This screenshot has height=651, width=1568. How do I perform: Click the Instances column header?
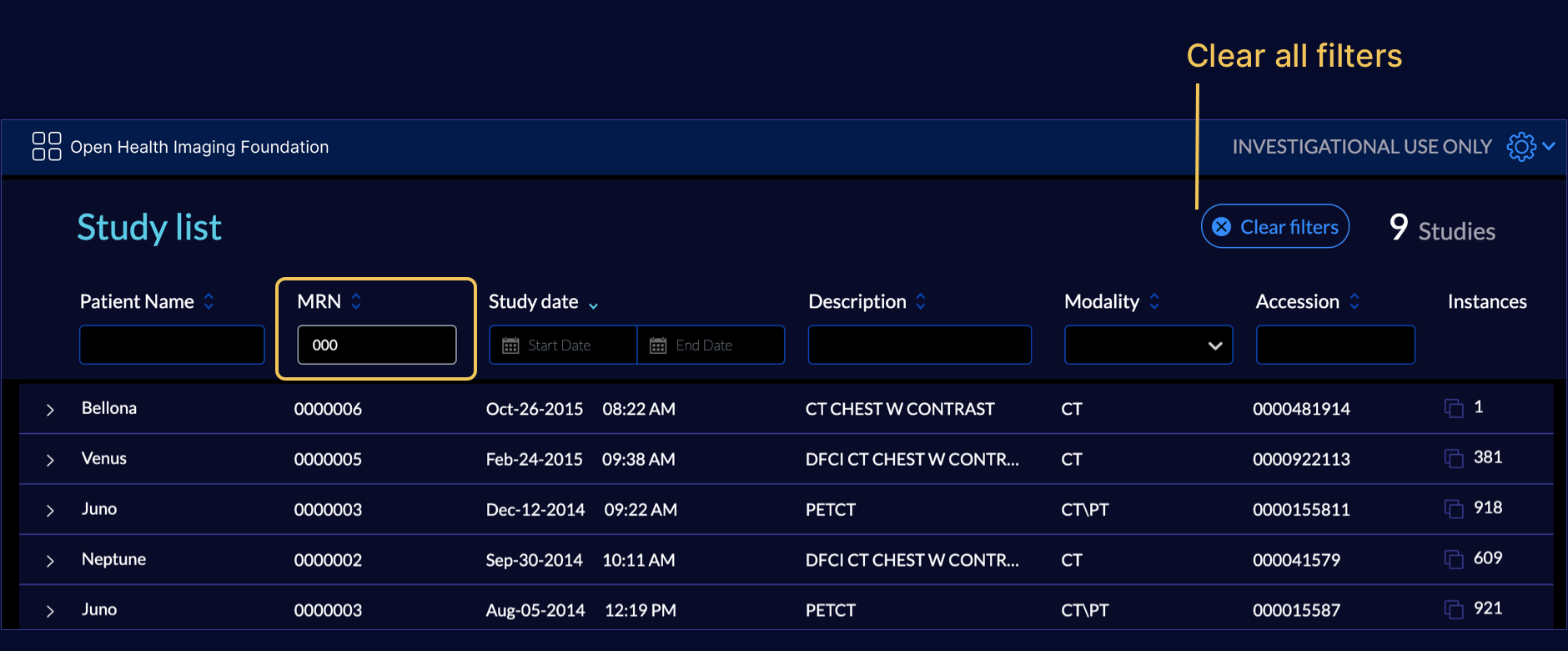point(1486,301)
